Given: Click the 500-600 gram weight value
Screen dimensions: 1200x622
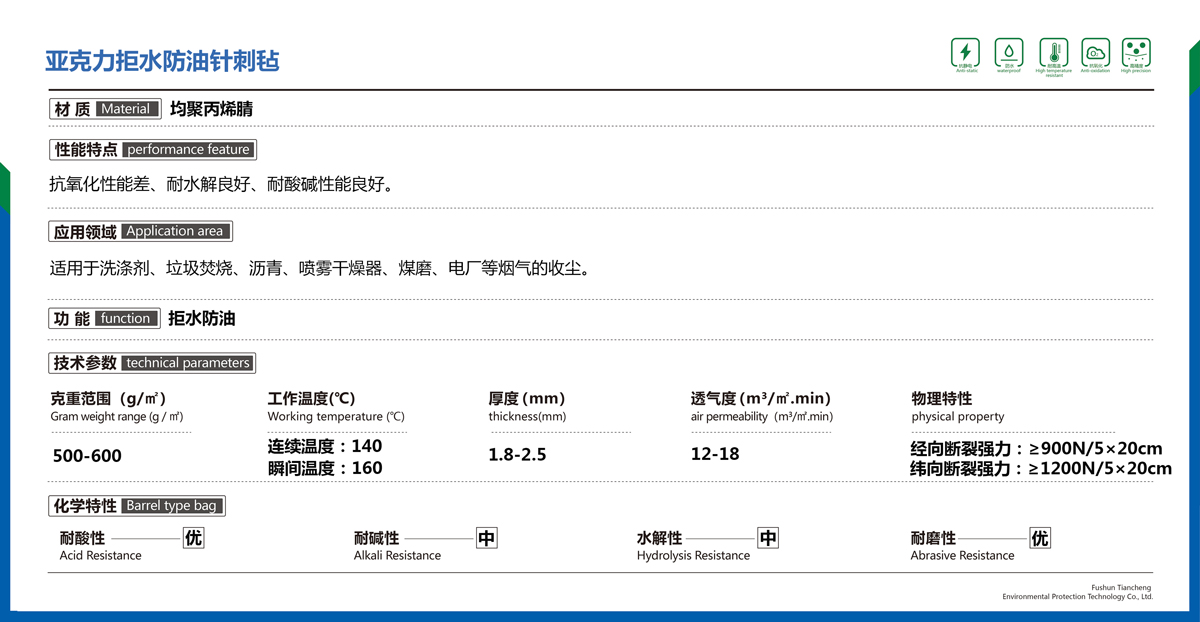Looking at the screenshot, I should 87,456.
